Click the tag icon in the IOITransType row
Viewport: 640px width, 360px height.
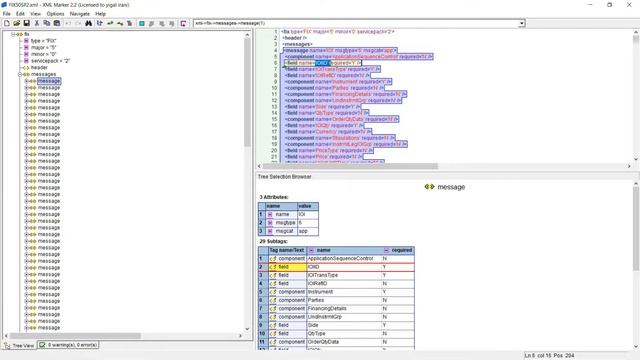coord(273,276)
